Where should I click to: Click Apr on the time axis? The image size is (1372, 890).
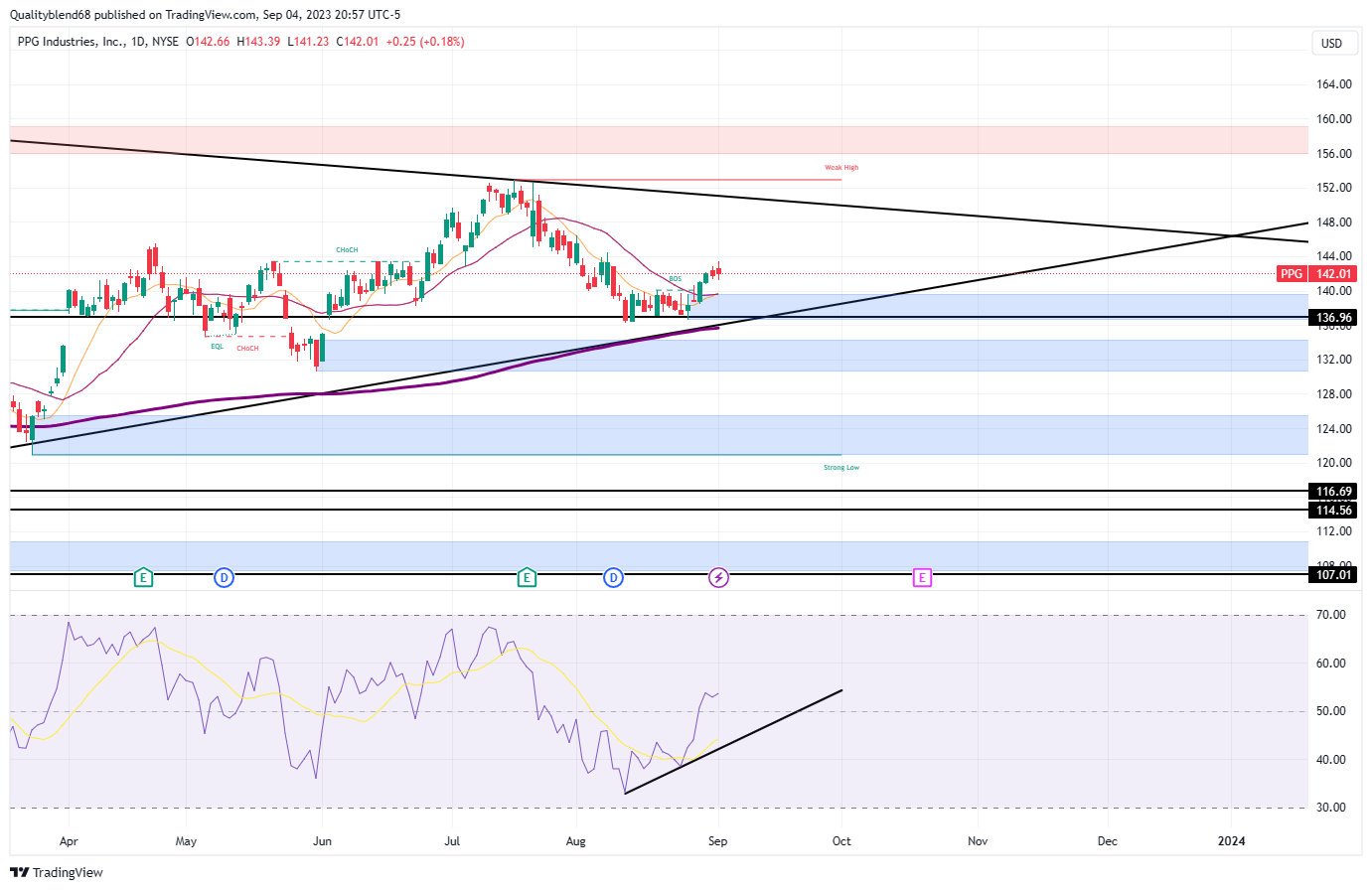tap(69, 841)
